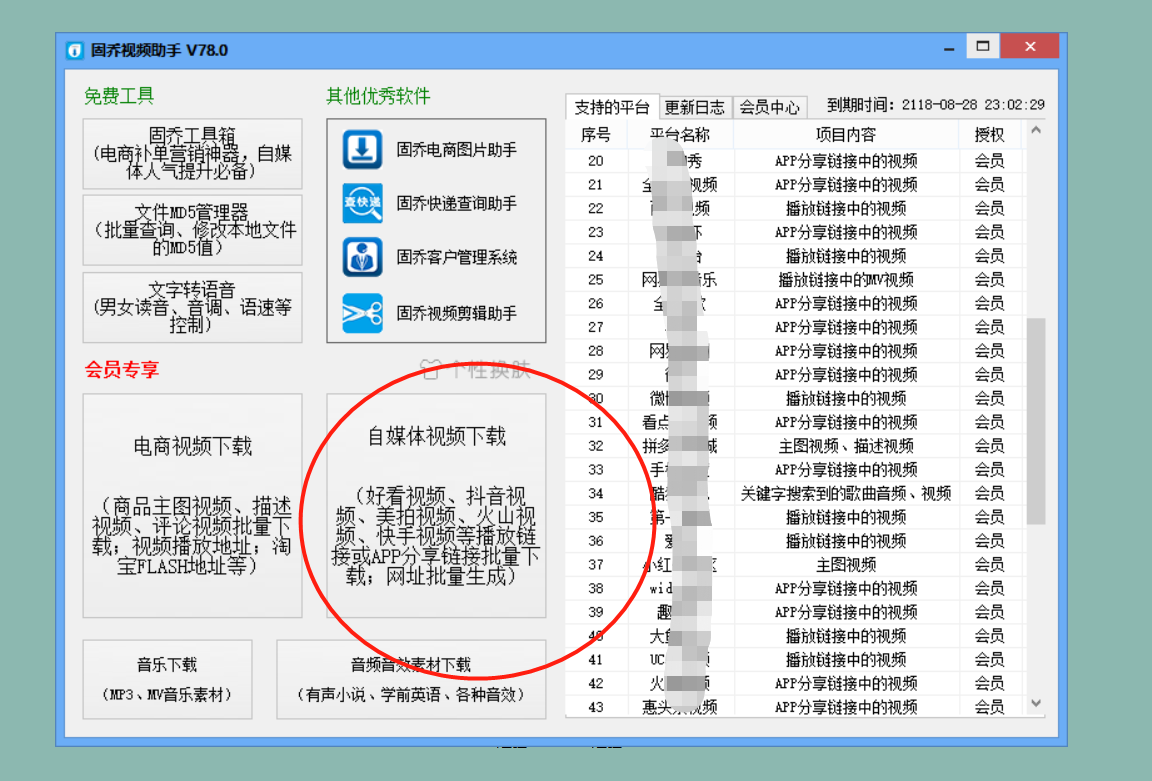1152x781 pixels.
Task: Open the 固乔工具箱 free tool
Action: coord(192,154)
